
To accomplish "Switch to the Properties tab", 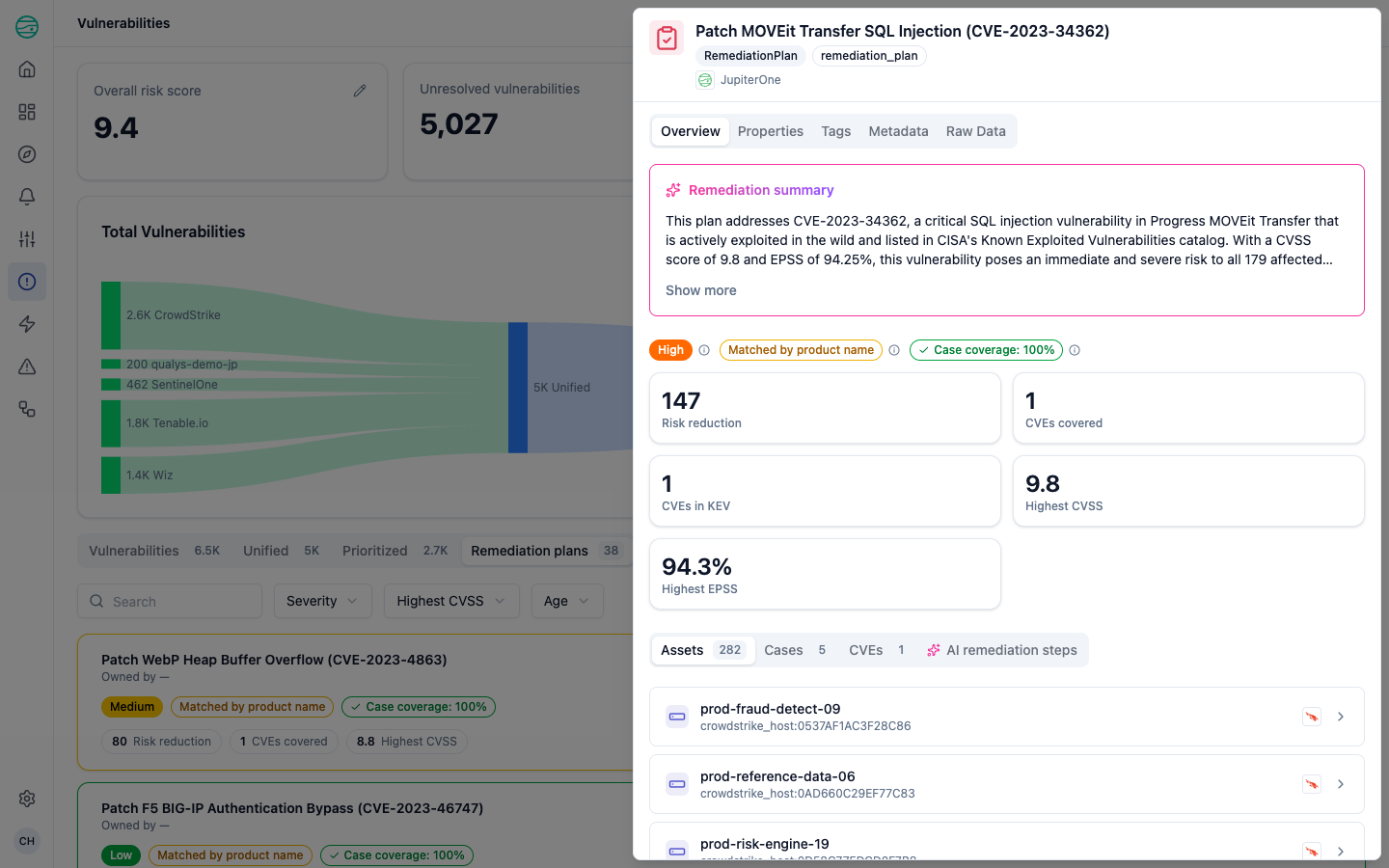I will 770,131.
